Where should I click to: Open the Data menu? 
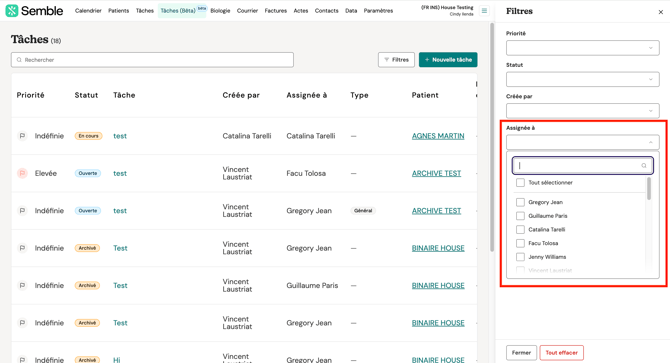click(351, 11)
